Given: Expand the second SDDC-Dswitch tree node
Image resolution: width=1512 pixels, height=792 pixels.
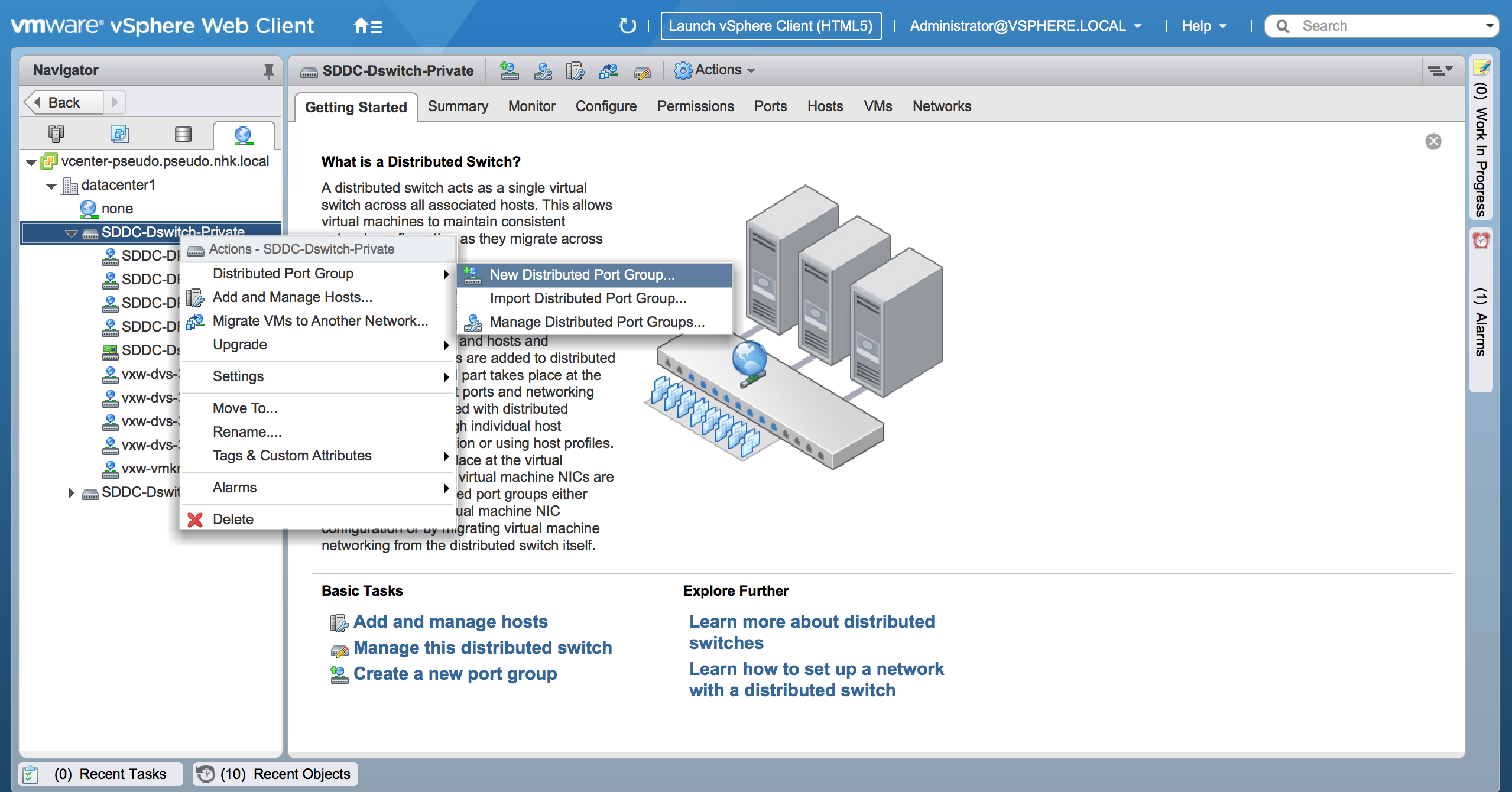Looking at the screenshot, I should (x=71, y=493).
